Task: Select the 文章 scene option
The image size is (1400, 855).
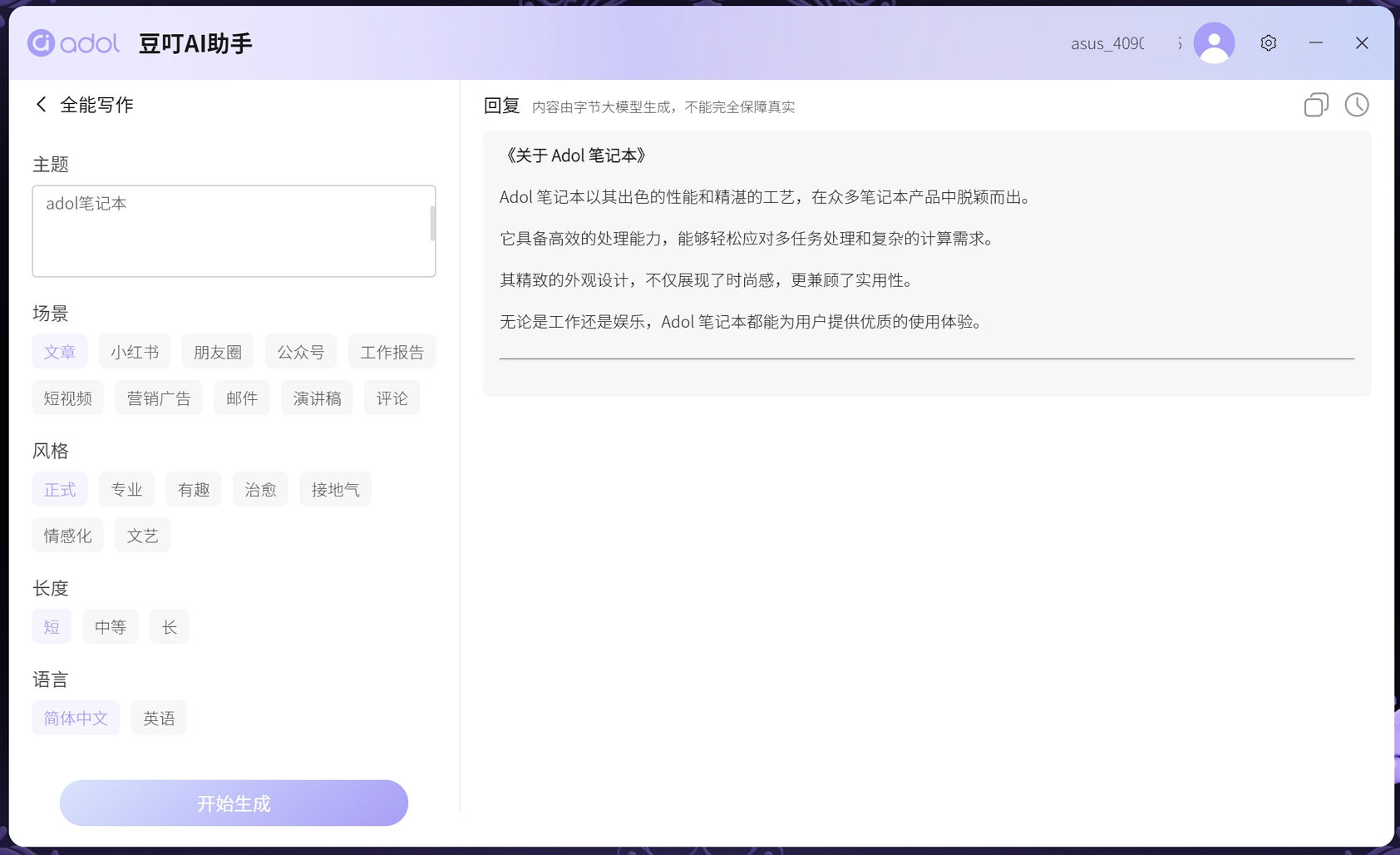Action: coord(60,352)
